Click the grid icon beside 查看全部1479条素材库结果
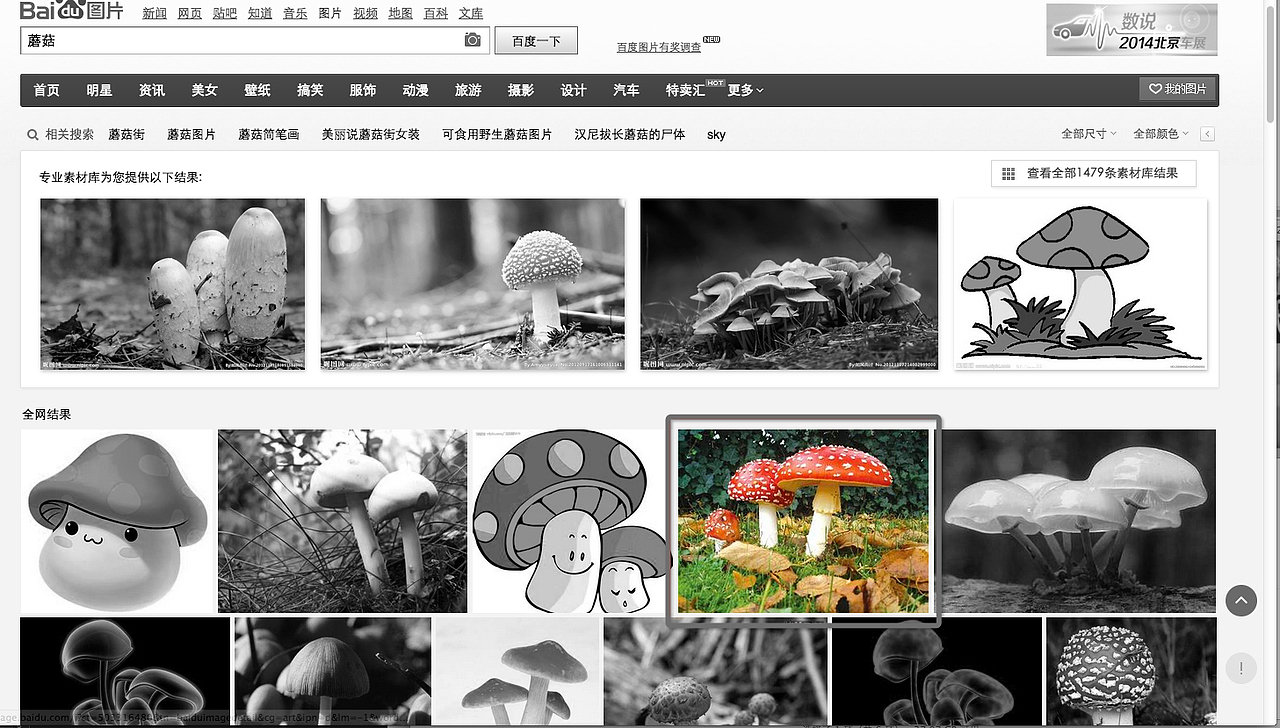Viewport: 1280px width, 728px height. point(1008,173)
